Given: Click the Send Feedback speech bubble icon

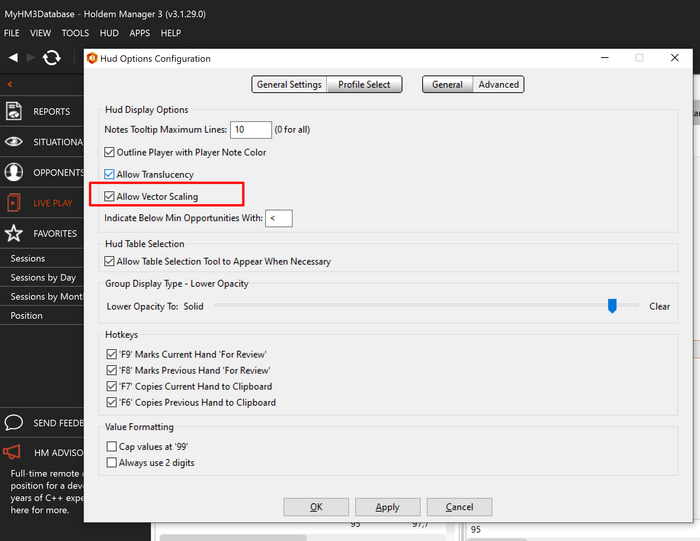Looking at the screenshot, I should pyautogui.click(x=14, y=422).
